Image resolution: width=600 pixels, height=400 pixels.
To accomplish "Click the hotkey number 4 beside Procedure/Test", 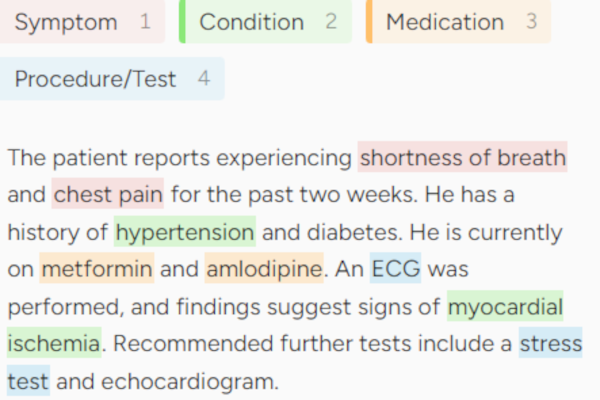I will click(204, 79).
